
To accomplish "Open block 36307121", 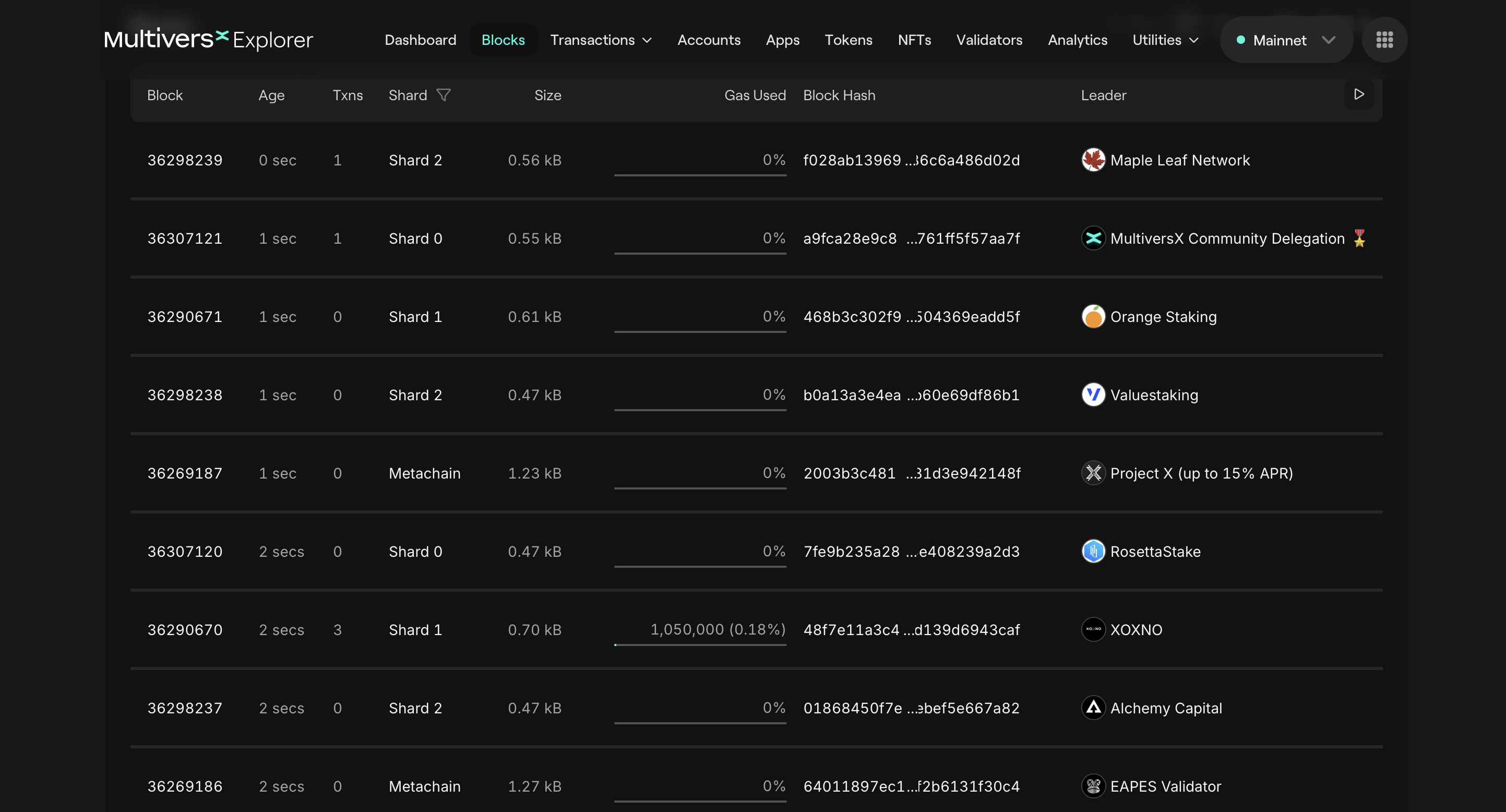I will [185, 238].
